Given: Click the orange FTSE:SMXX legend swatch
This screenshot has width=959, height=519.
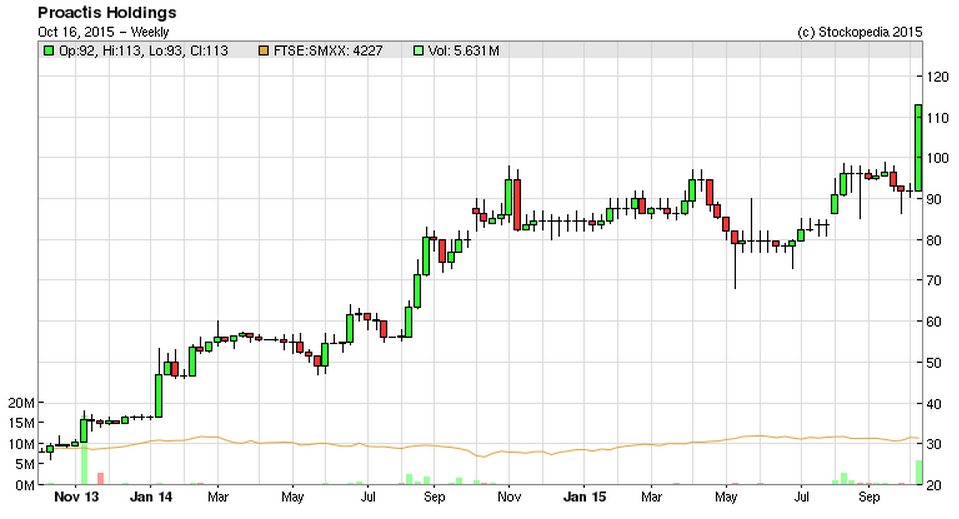Looking at the screenshot, I should point(264,51).
